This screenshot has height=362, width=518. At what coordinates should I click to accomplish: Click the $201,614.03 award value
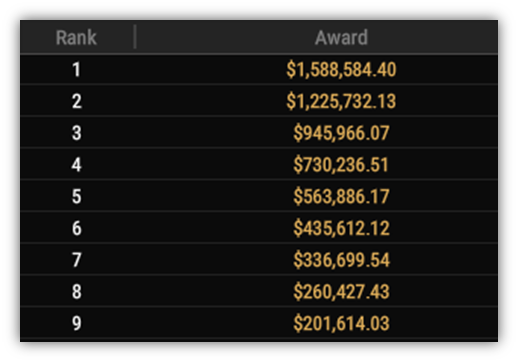341,323
